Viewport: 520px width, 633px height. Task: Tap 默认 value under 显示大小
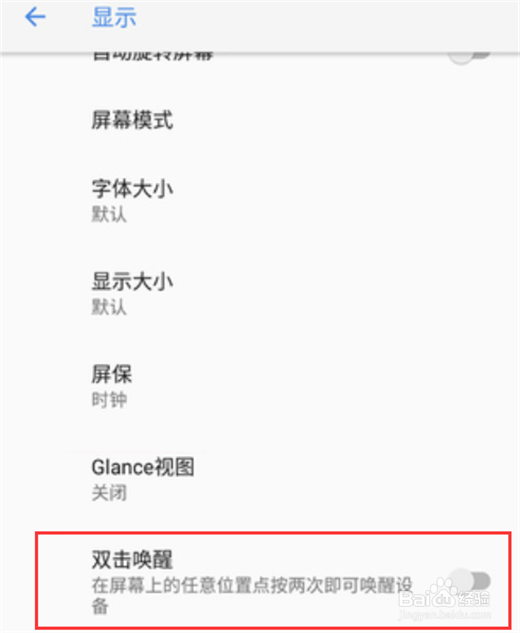pos(109,307)
